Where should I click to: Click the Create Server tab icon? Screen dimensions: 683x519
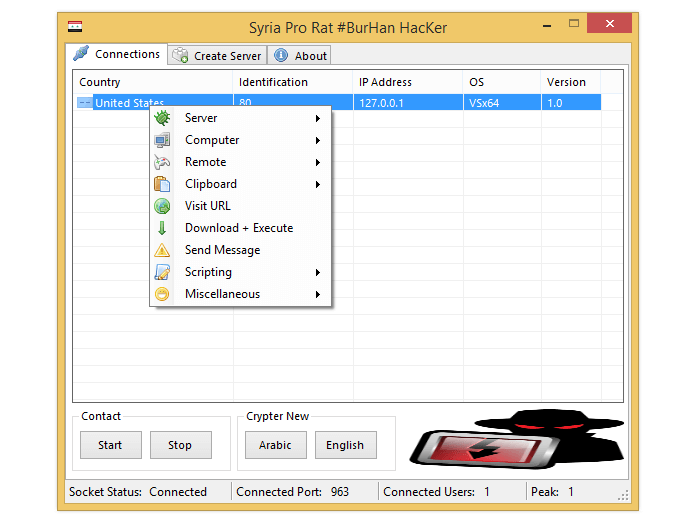(181, 56)
